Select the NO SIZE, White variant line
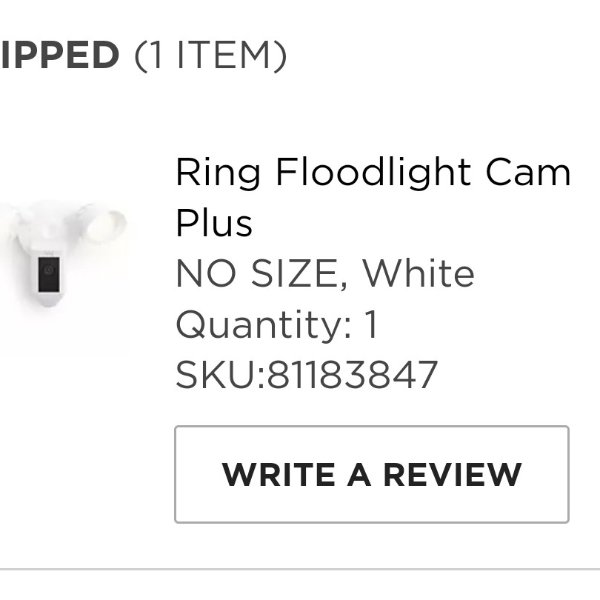 pyautogui.click(x=325, y=273)
